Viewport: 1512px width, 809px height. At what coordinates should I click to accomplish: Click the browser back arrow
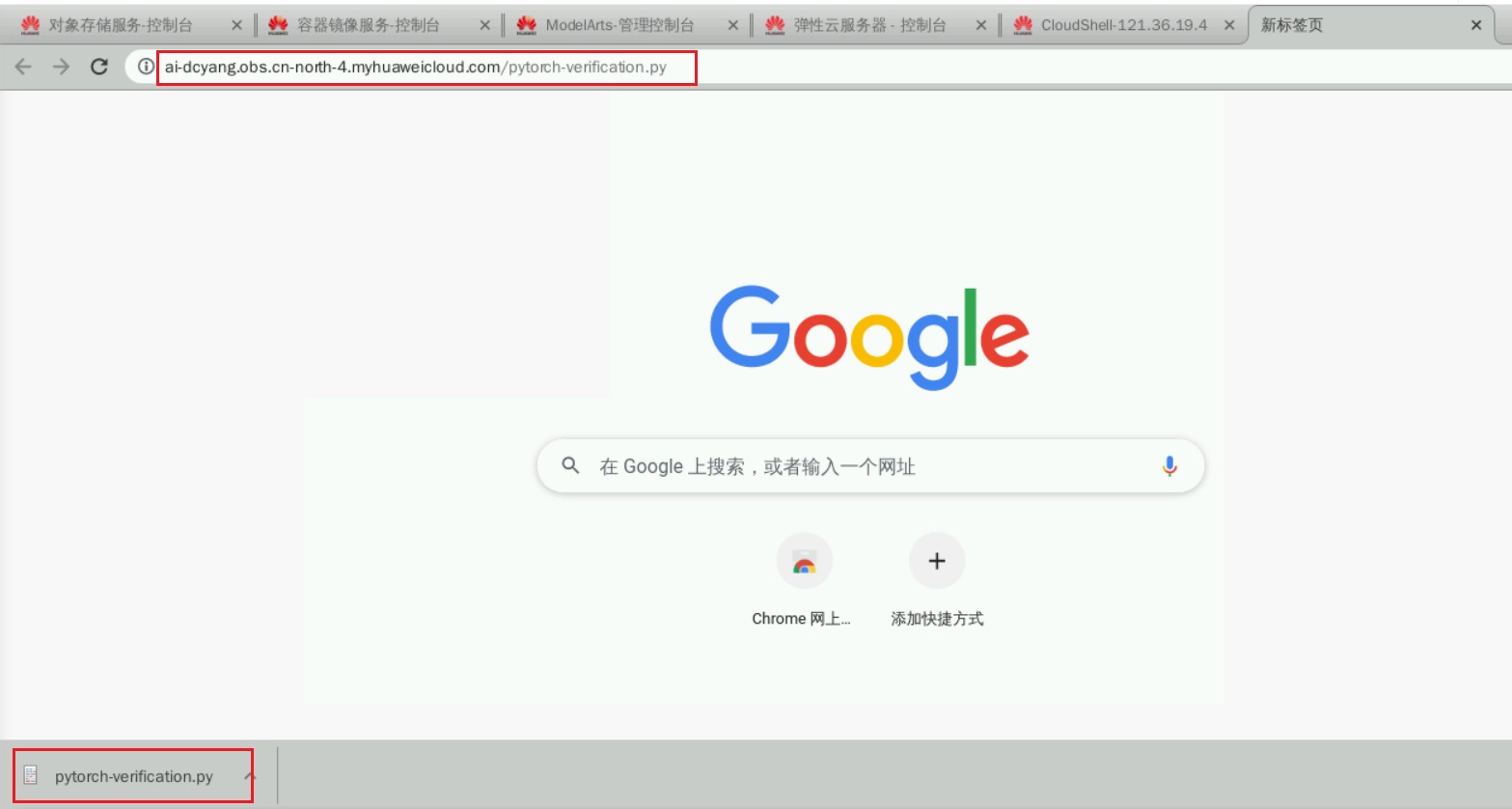pos(23,67)
